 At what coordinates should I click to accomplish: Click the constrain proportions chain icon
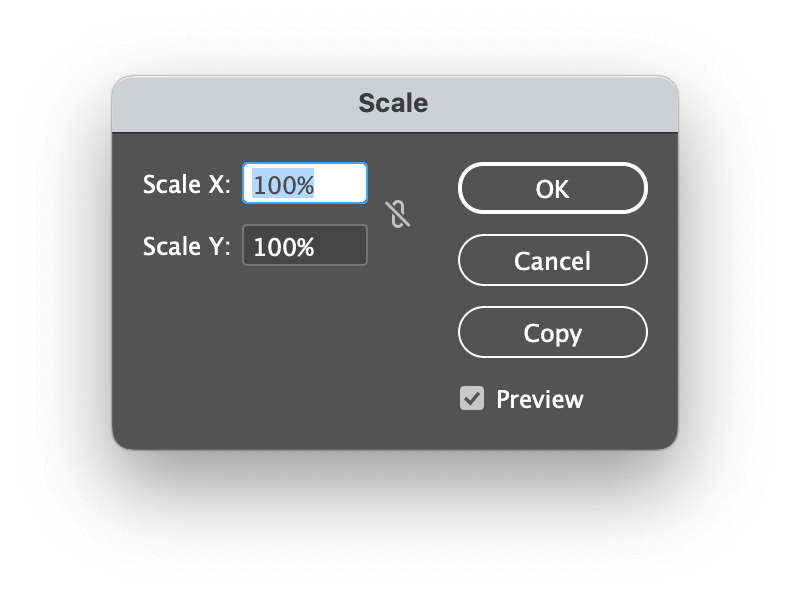pos(398,214)
